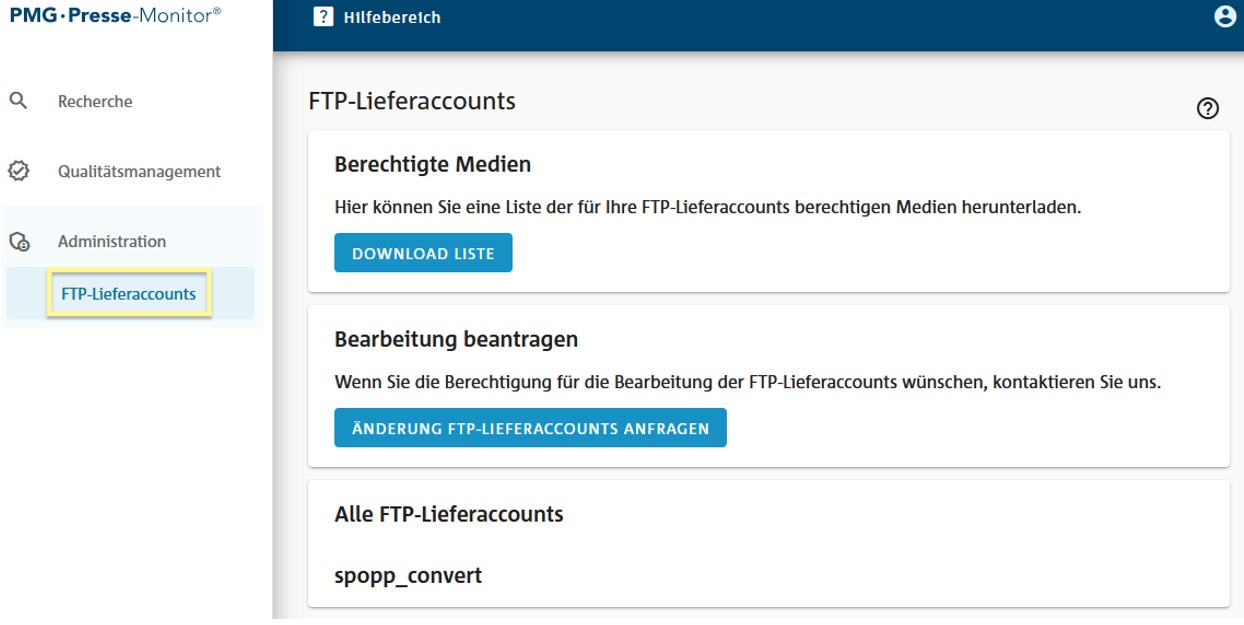Go to Qualitätsmanagement in the sidebar
Viewport: 1244px width, 625px height.
[139, 171]
